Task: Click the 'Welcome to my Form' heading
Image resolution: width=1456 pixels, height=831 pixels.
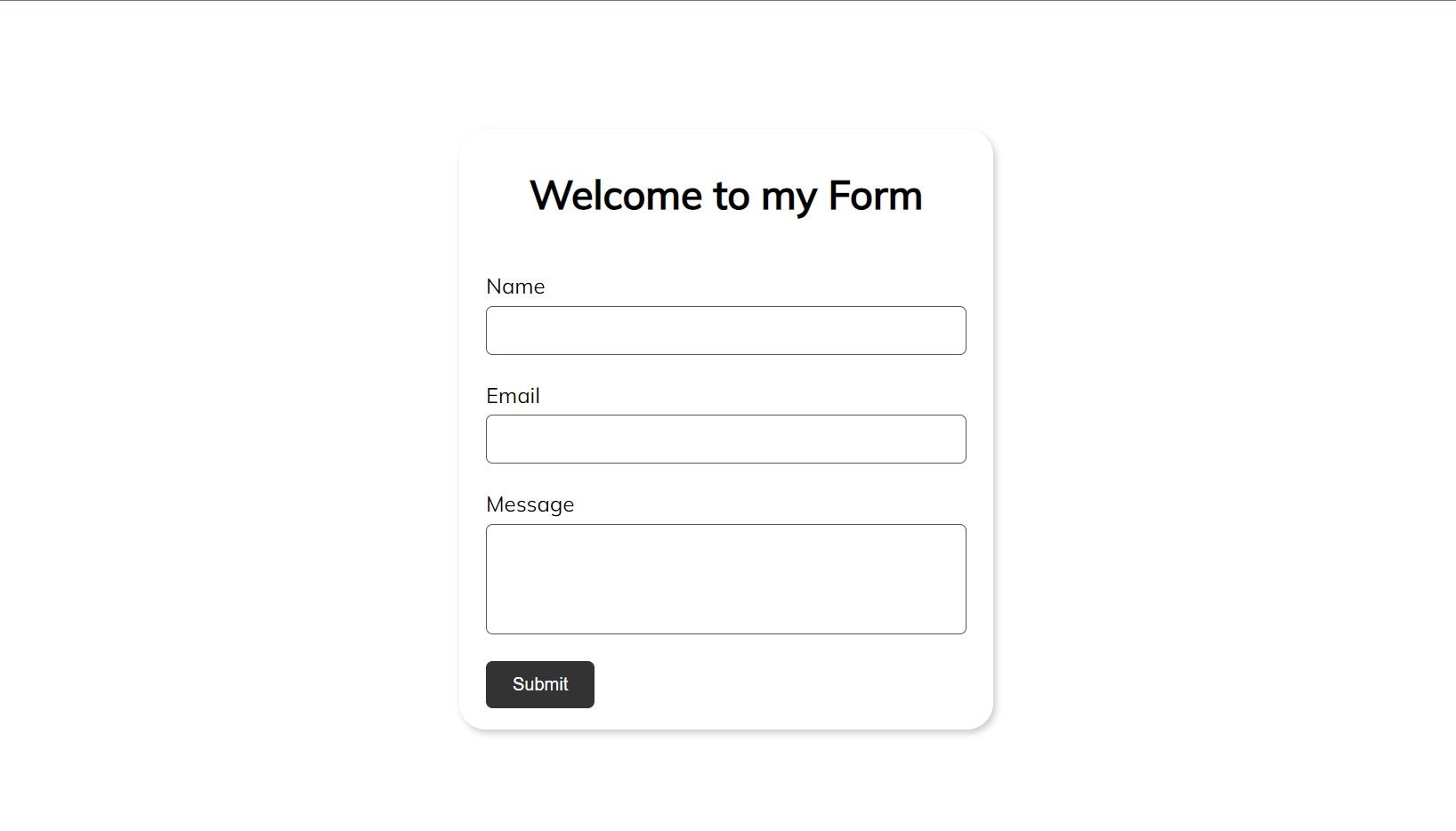Action: tap(726, 195)
